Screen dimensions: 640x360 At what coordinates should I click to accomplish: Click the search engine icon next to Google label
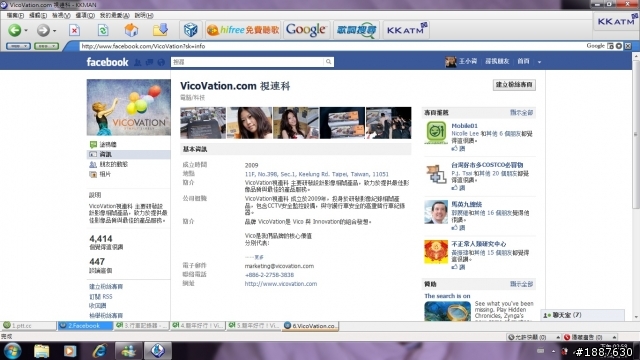(x=610, y=46)
